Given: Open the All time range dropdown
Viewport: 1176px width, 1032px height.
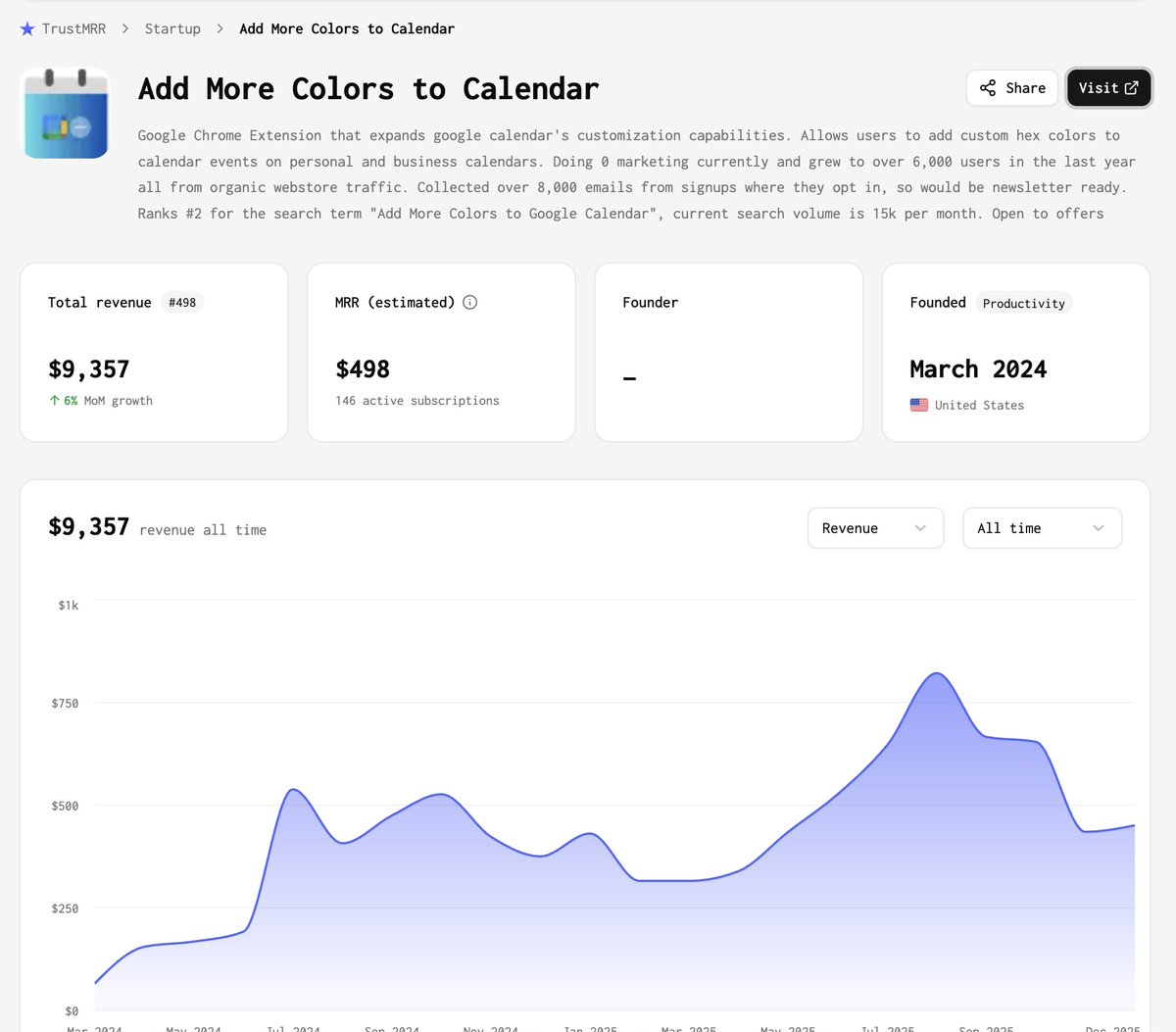Looking at the screenshot, I should (x=1042, y=528).
